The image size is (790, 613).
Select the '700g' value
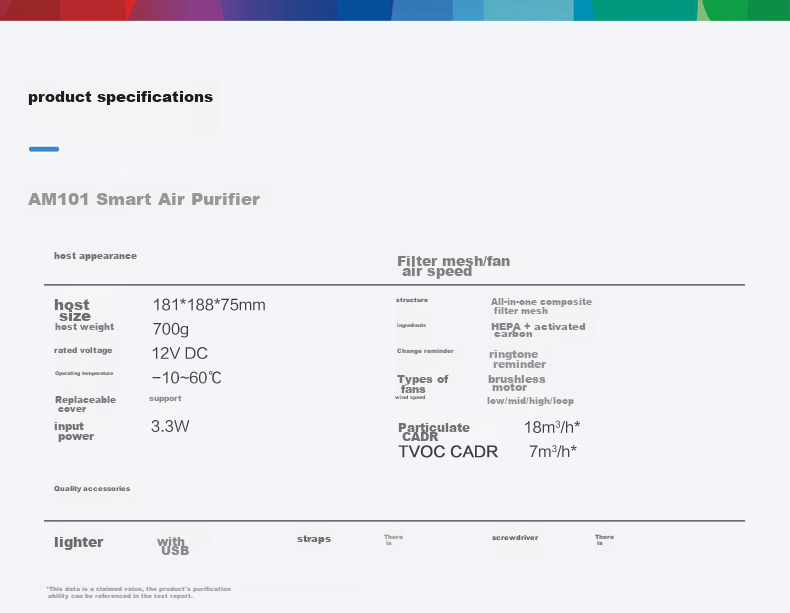[x=171, y=329]
